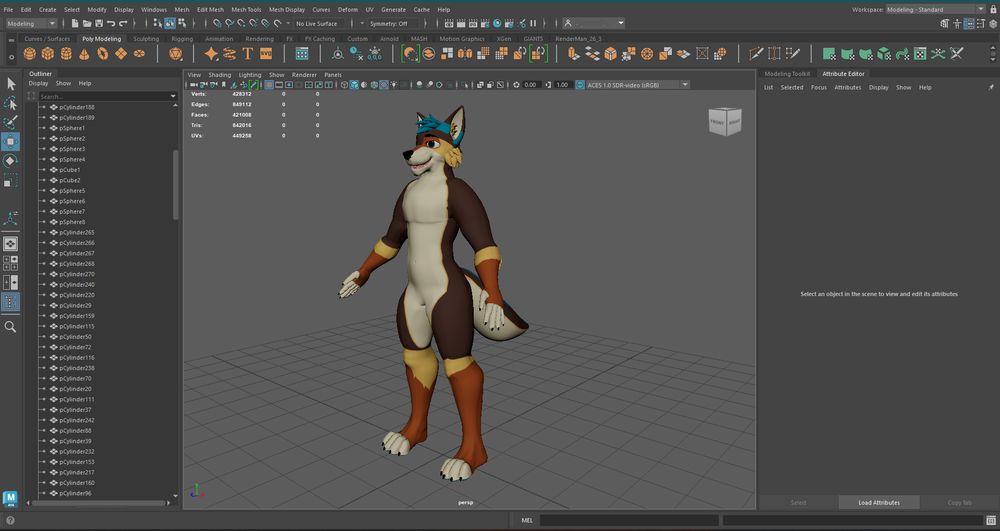Click the Target Weld crossed-pencils shelf icon
Image resolution: width=1000 pixels, height=531 pixels.
click(956, 54)
